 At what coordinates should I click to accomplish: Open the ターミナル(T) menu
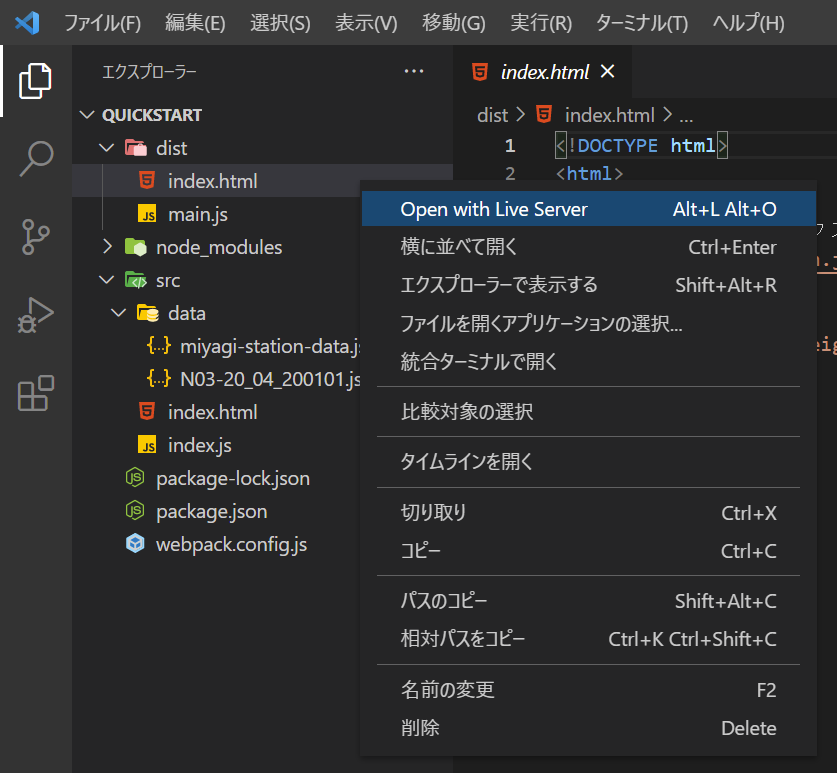click(x=642, y=23)
